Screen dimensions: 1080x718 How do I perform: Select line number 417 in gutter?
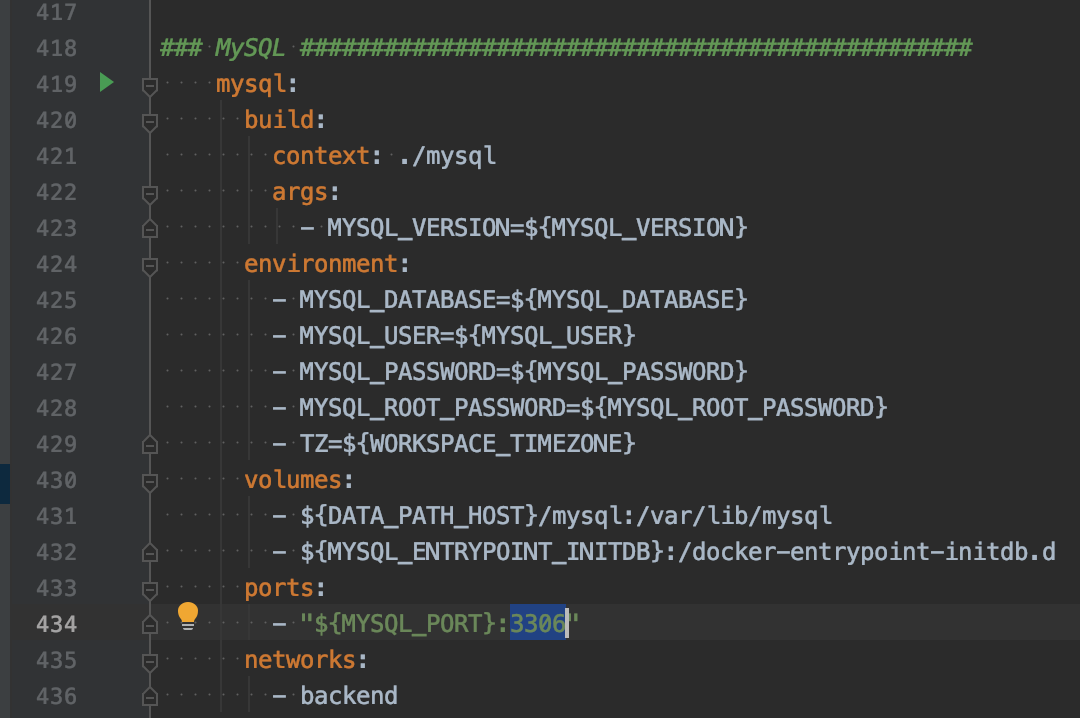point(56,12)
